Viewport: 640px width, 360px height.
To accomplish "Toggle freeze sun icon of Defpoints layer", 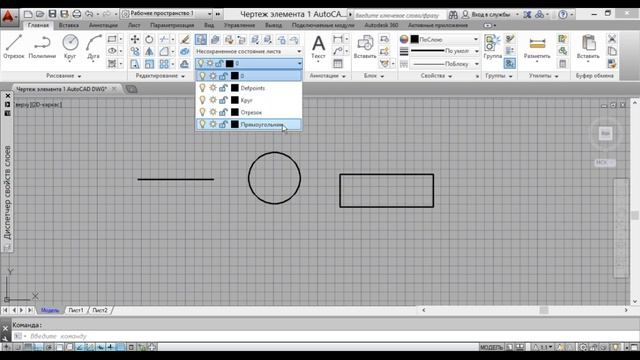I will [x=213, y=88].
